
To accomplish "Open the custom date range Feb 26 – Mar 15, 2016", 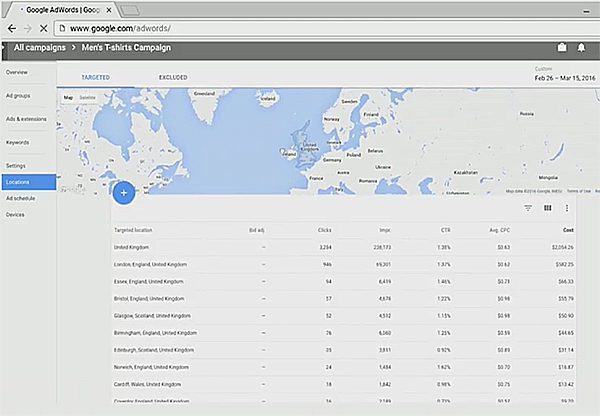I will click(x=565, y=78).
